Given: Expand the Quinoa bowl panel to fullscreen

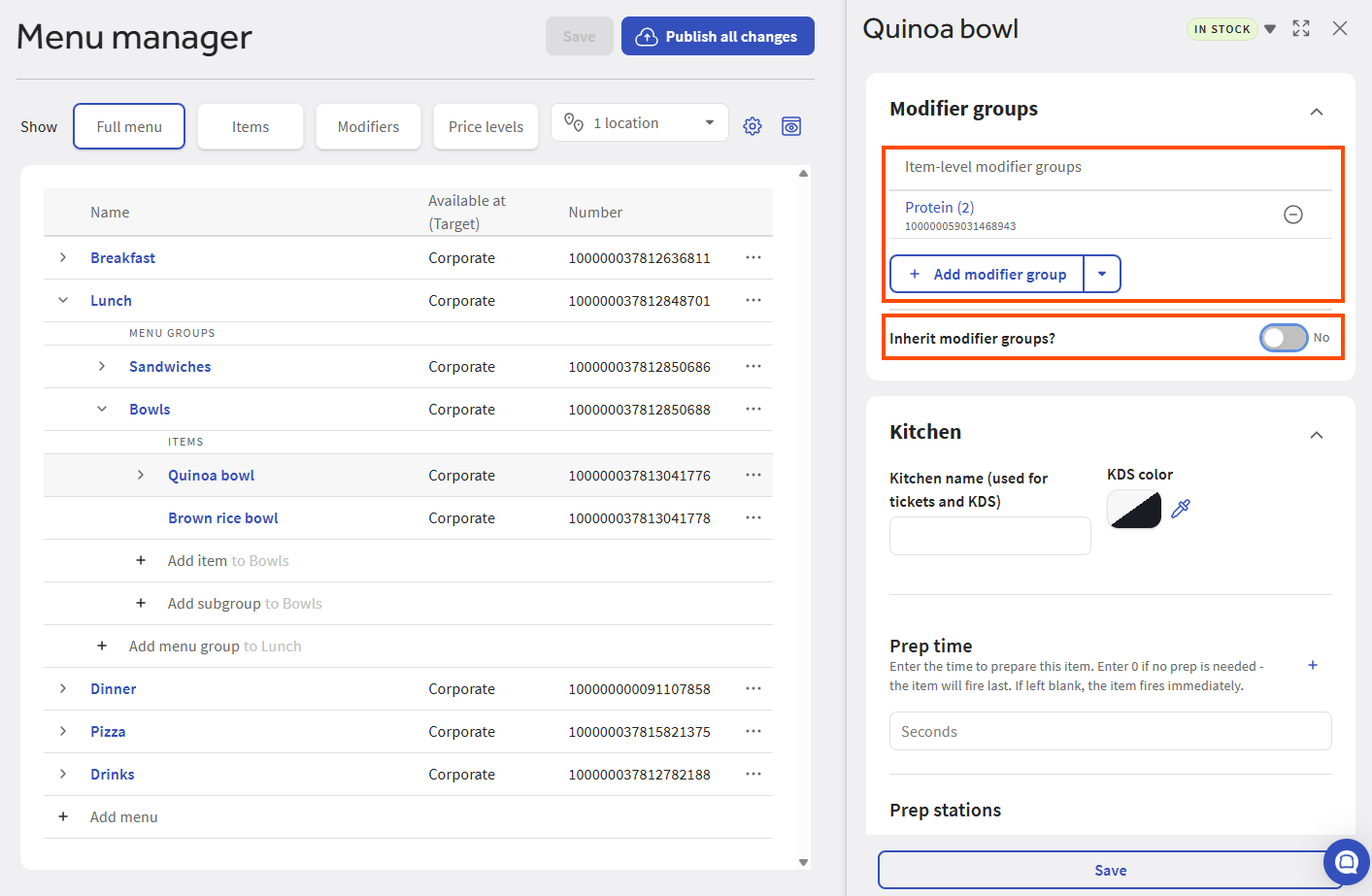Looking at the screenshot, I should coord(1301,29).
